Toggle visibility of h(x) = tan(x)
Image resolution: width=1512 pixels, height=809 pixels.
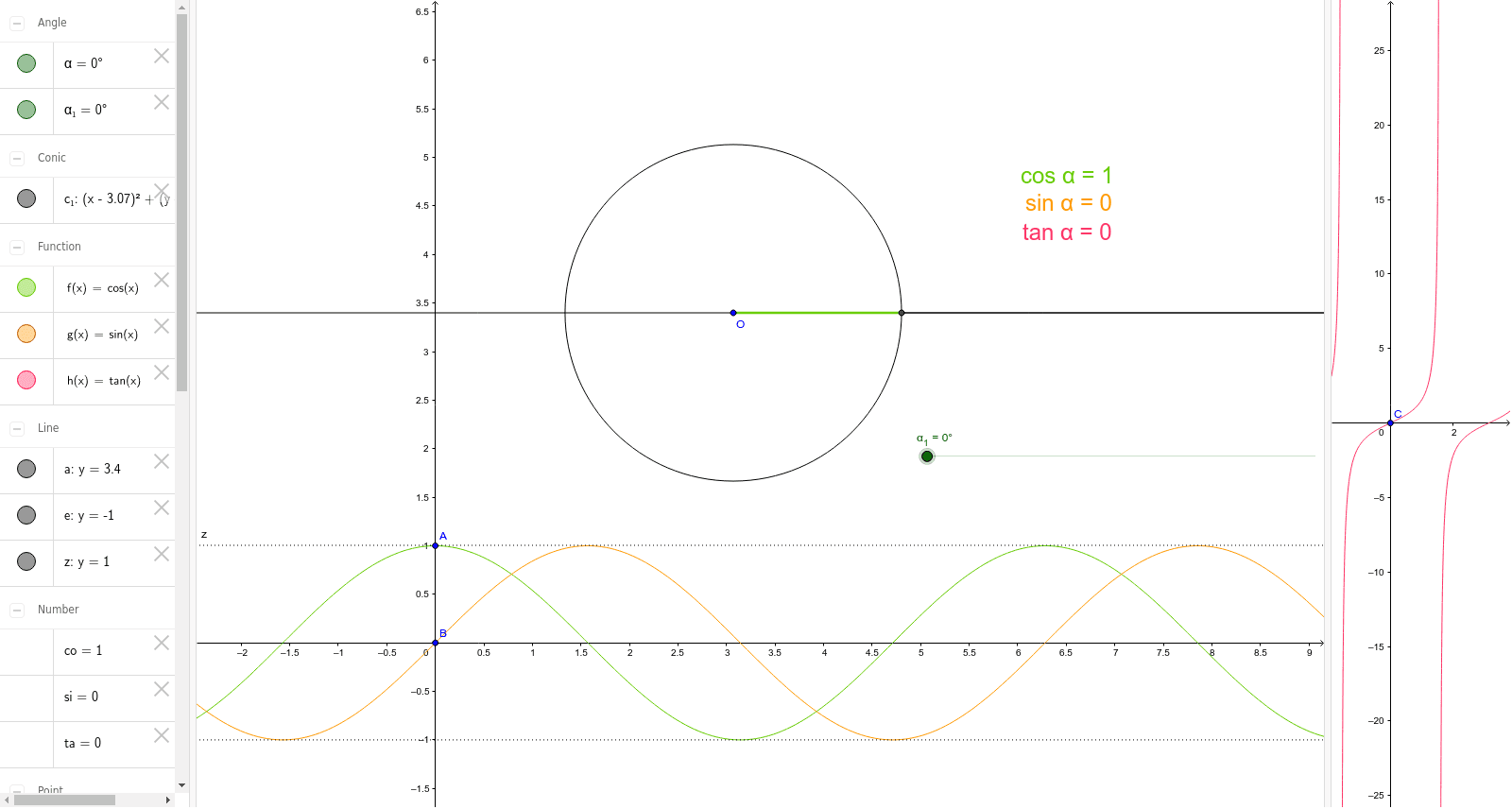pos(26,380)
